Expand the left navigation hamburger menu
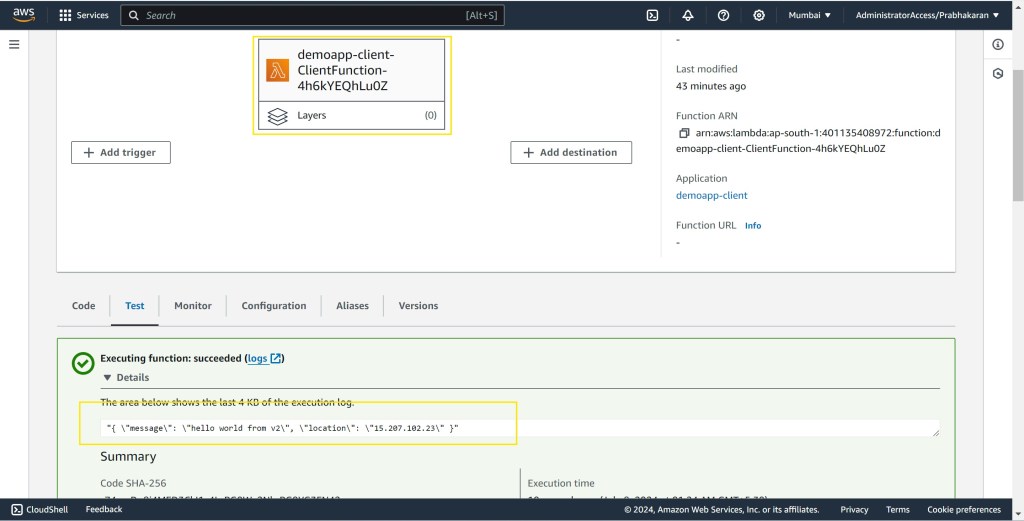 [x=14, y=45]
